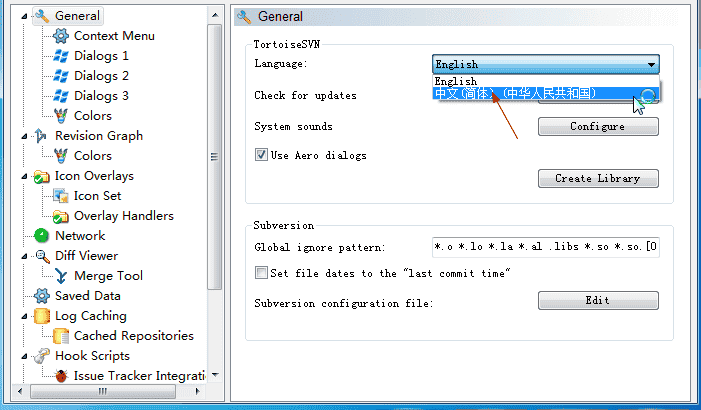
Task: Click the Dialogs 3 window icon
Action: tap(61, 96)
